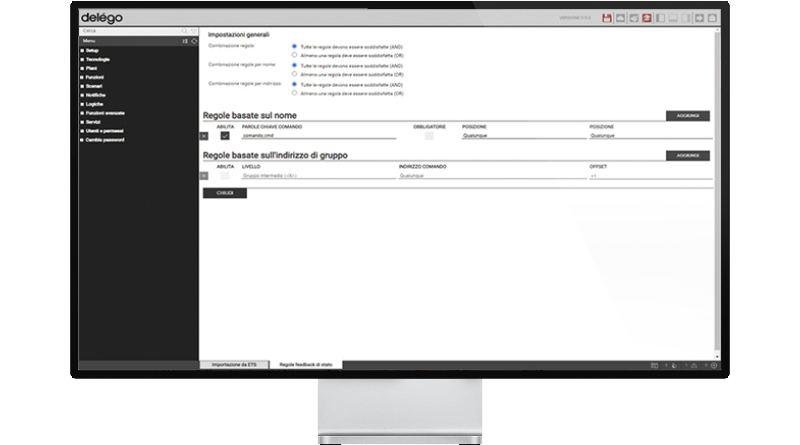Screen dimensions: 800x445
Task: Click the right-arrow icon in top toolbar
Action: point(699,18)
